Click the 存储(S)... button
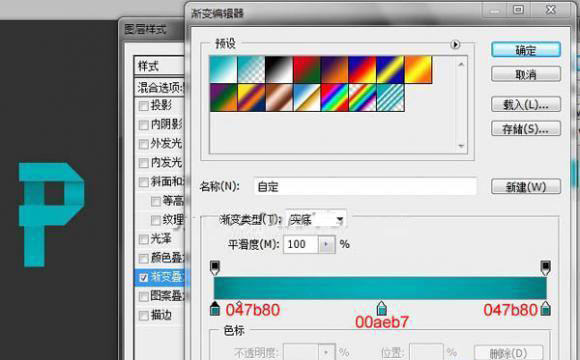This screenshot has height=360, width=580. [x=526, y=129]
